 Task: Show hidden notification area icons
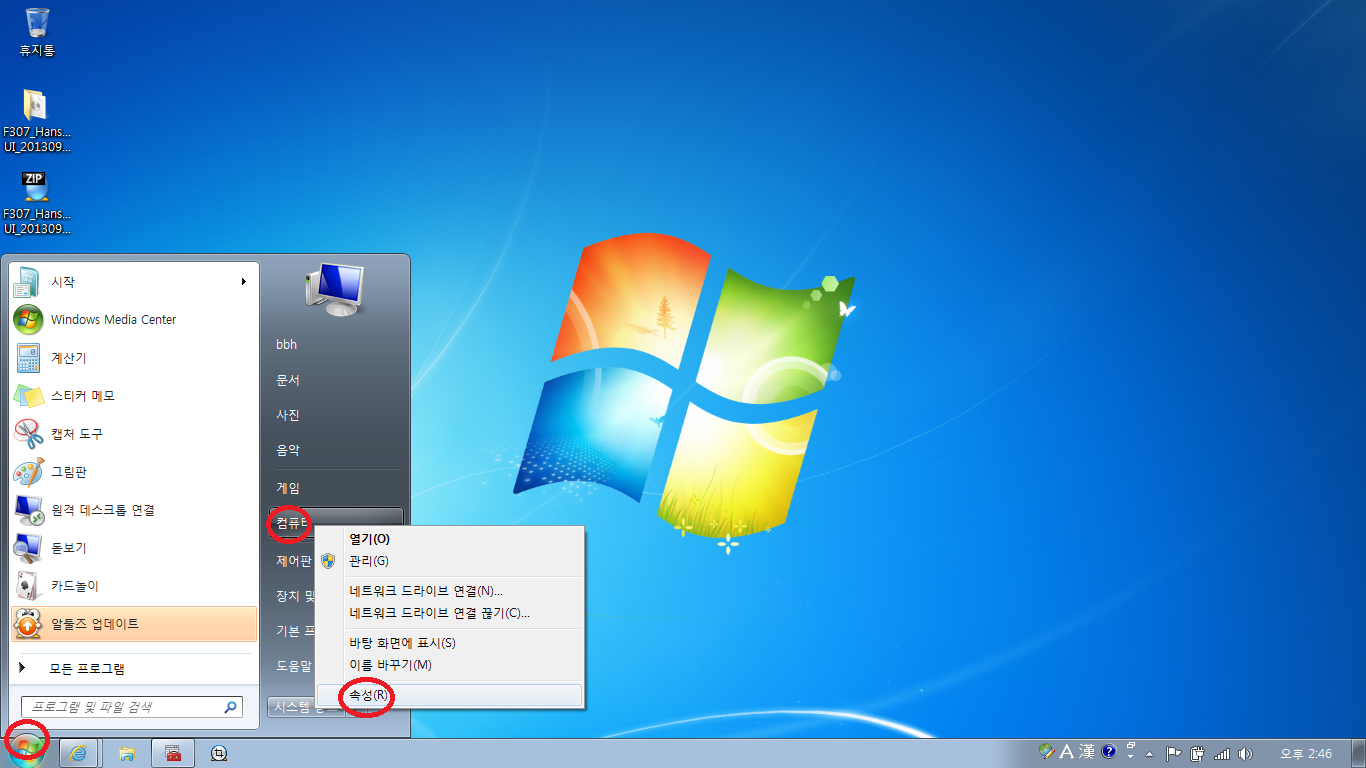click(1150, 753)
